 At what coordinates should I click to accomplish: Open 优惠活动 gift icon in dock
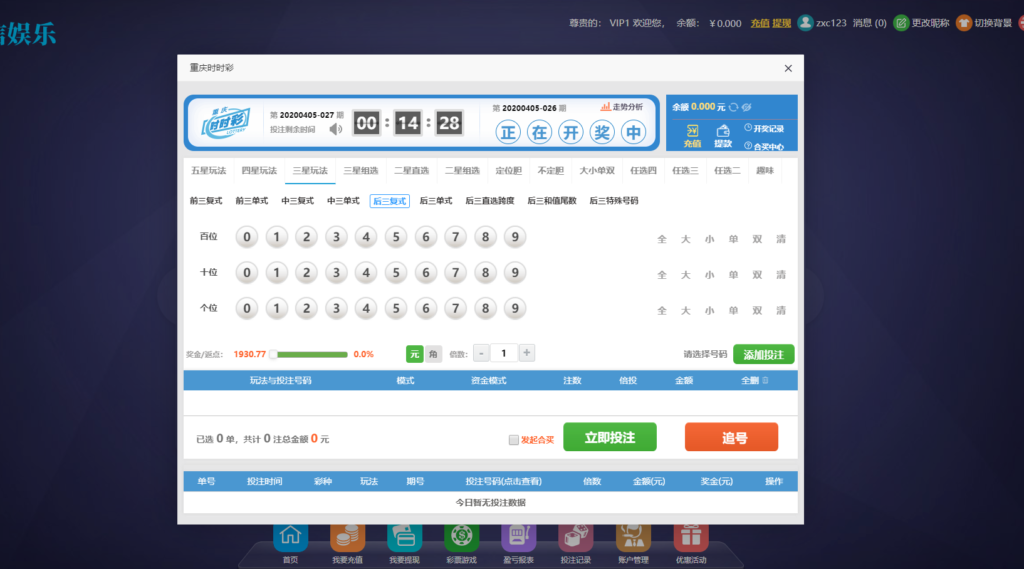coord(690,539)
